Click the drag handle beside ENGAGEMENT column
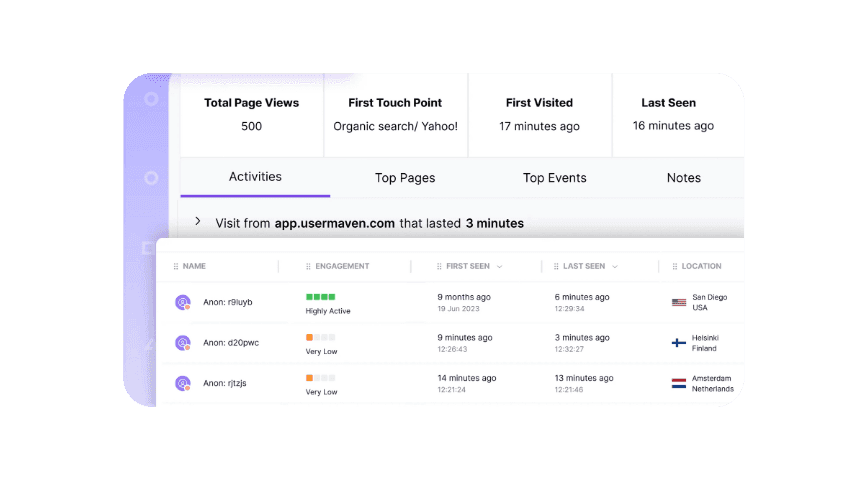 click(x=308, y=267)
